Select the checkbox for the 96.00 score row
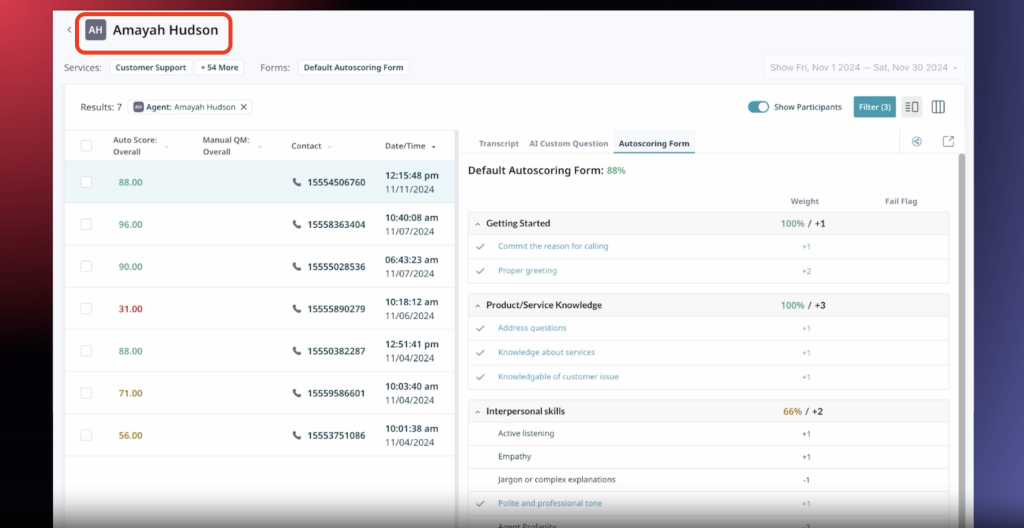The image size is (1024, 528). 86,225
